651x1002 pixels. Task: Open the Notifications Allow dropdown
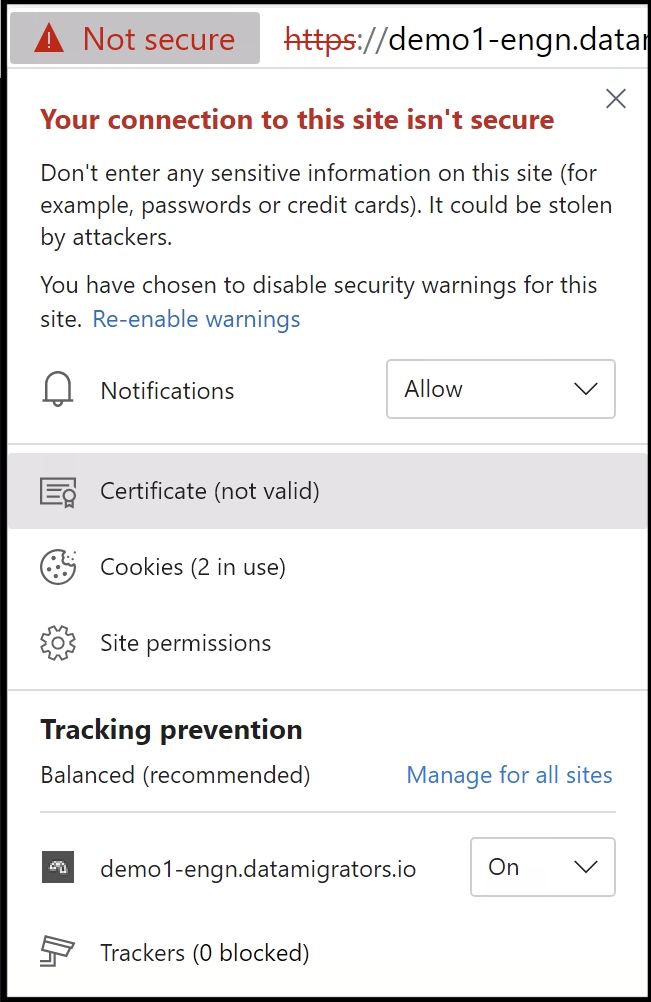coord(500,389)
